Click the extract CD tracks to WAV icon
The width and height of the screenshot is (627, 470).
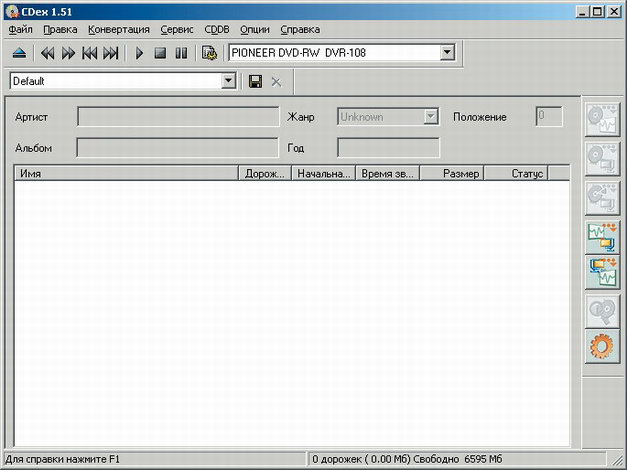[601, 117]
